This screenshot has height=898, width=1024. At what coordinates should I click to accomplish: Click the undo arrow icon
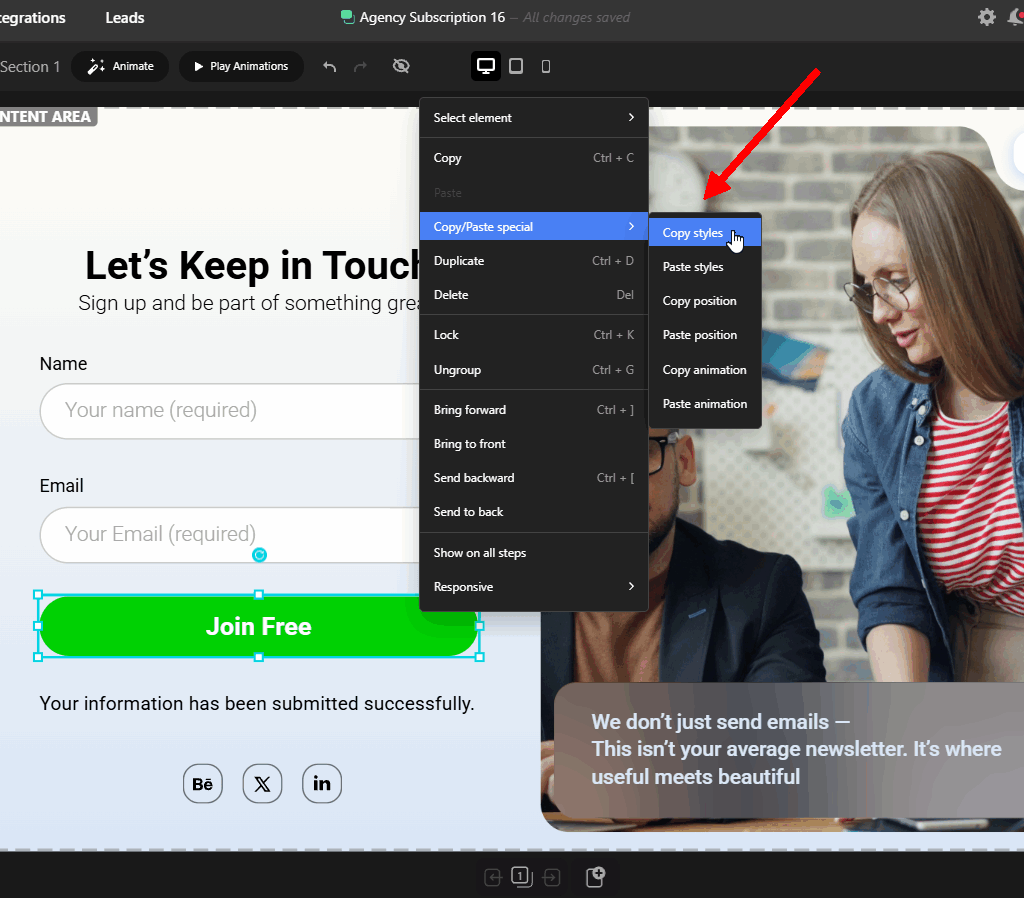click(x=330, y=66)
